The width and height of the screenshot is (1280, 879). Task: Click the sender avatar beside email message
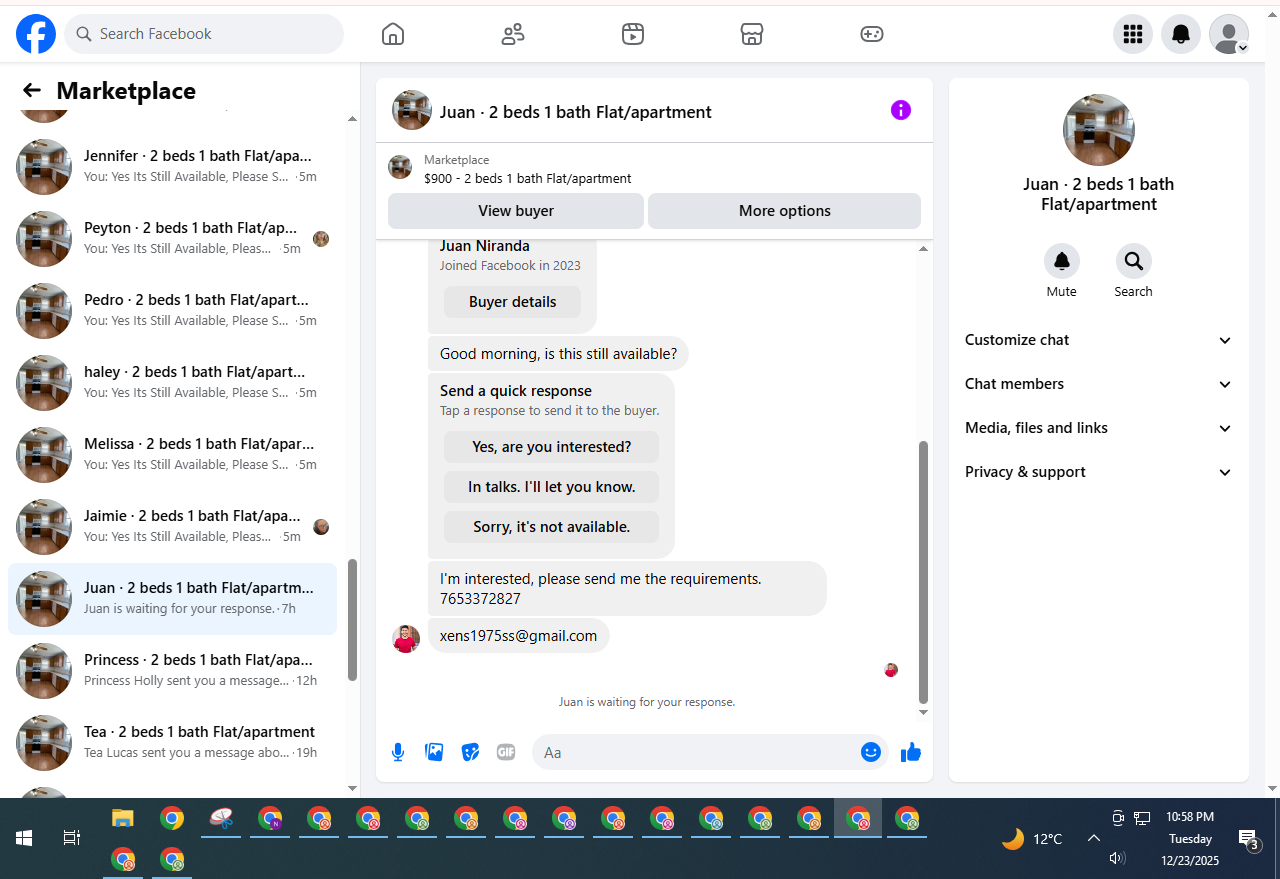(406, 639)
